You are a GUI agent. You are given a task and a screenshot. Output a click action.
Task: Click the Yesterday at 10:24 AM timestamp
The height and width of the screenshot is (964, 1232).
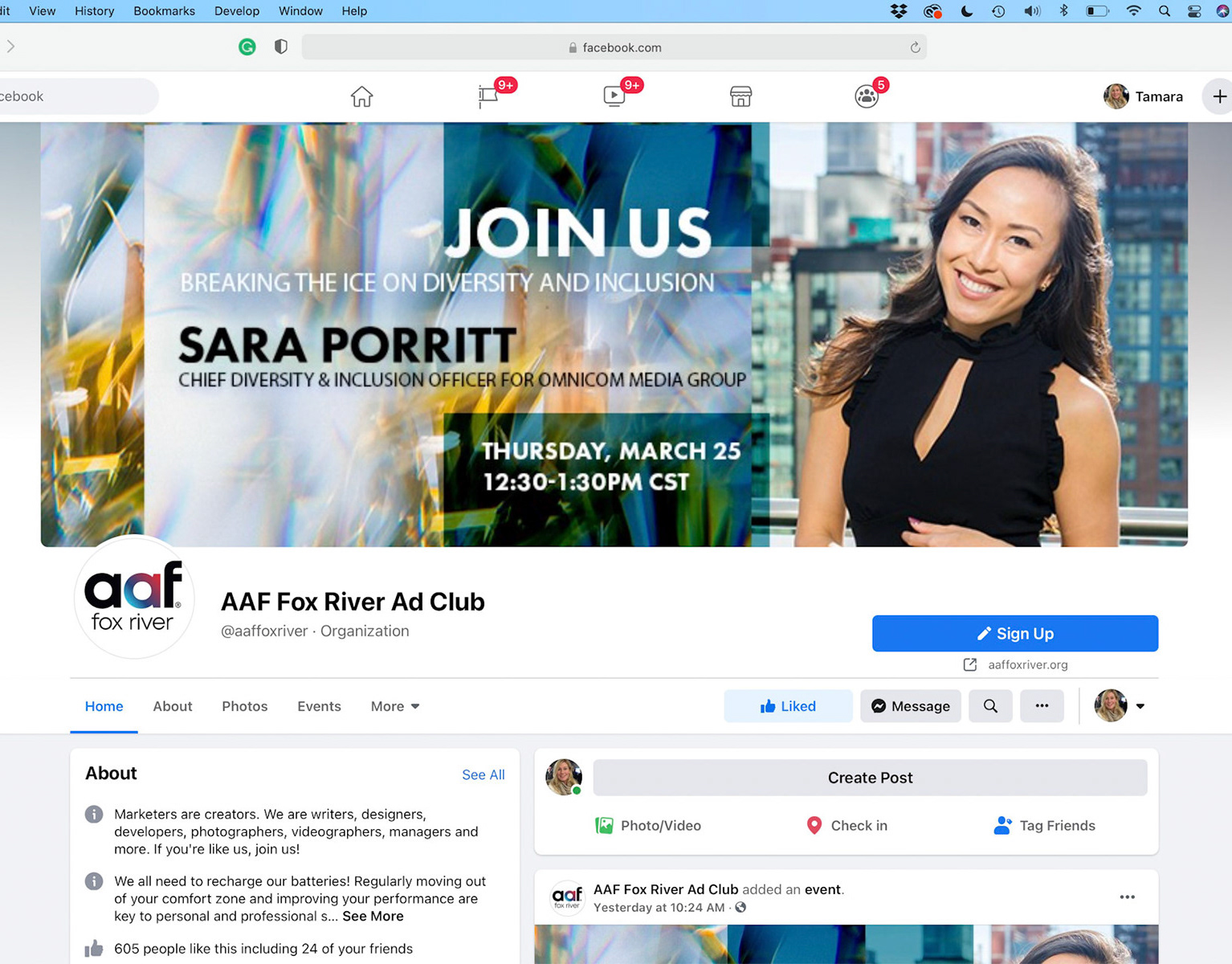coord(659,908)
